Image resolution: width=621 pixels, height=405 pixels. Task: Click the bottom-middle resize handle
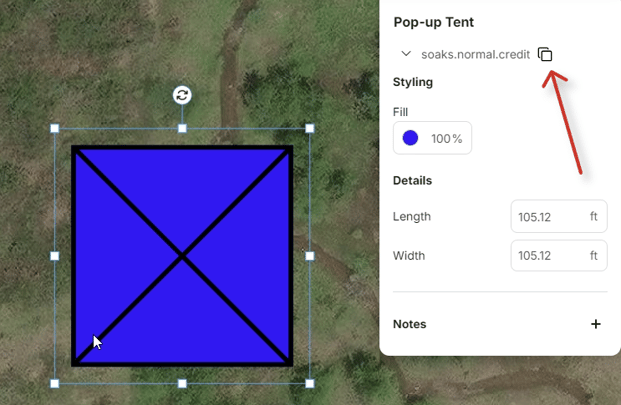[182, 383]
